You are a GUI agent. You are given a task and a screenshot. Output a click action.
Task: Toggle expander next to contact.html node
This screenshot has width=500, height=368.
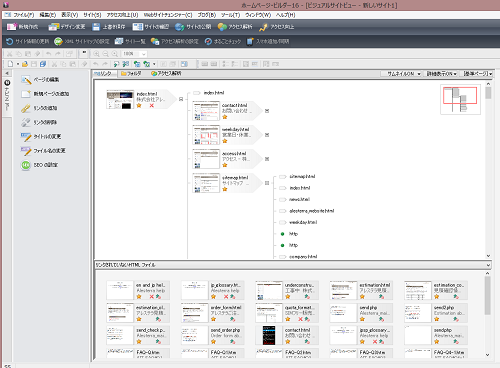click(x=267, y=111)
